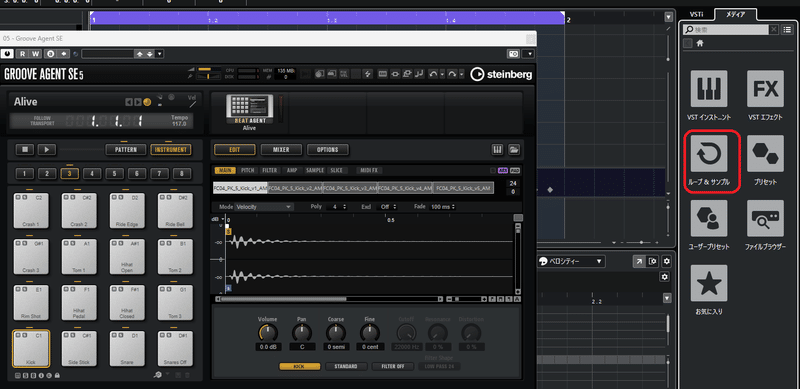Switch to Instrument pad mode
Image resolution: width=800 pixels, height=389 pixels.
click(x=171, y=150)
